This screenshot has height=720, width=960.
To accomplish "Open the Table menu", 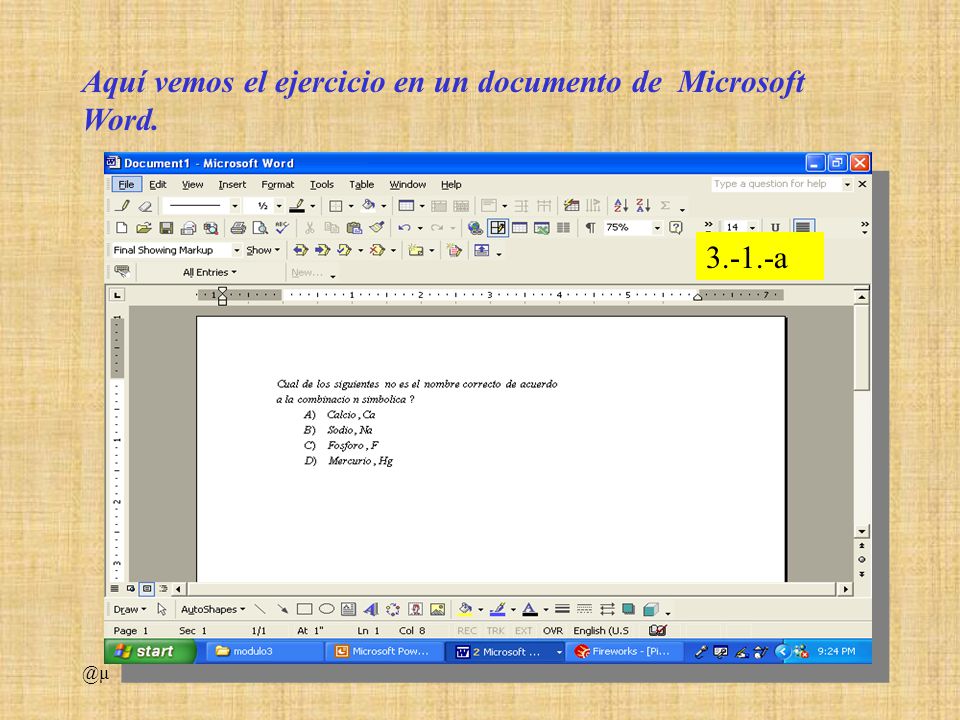I will click(x=361, y=184).
